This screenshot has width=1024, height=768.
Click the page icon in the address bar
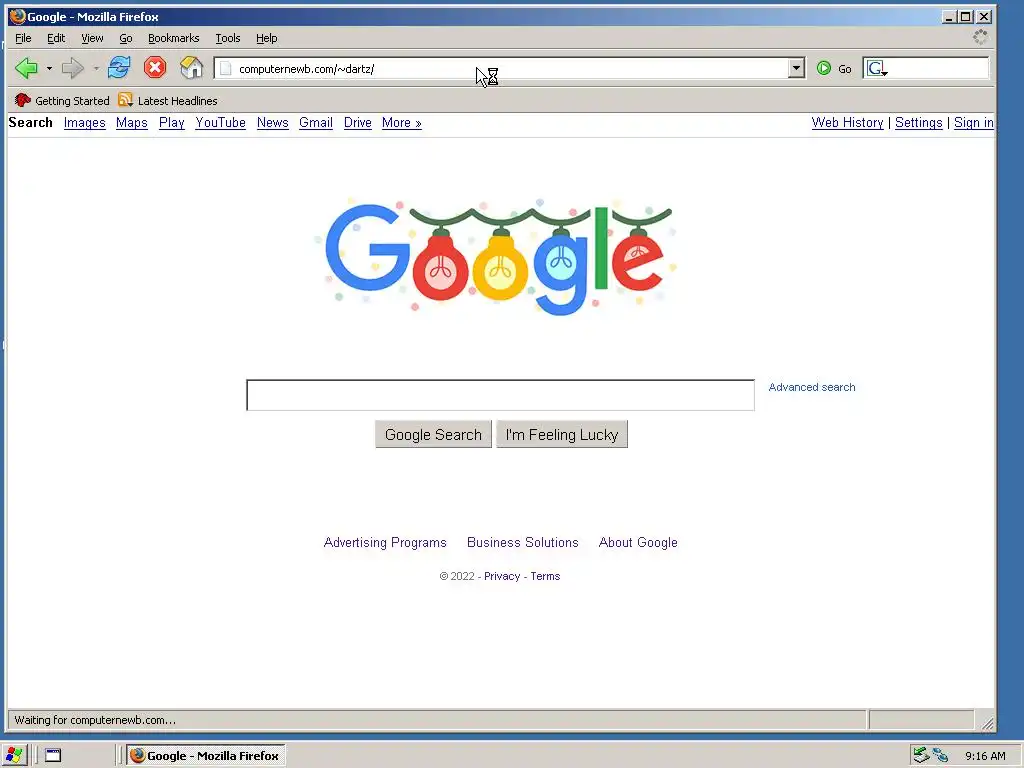point(225,69)
